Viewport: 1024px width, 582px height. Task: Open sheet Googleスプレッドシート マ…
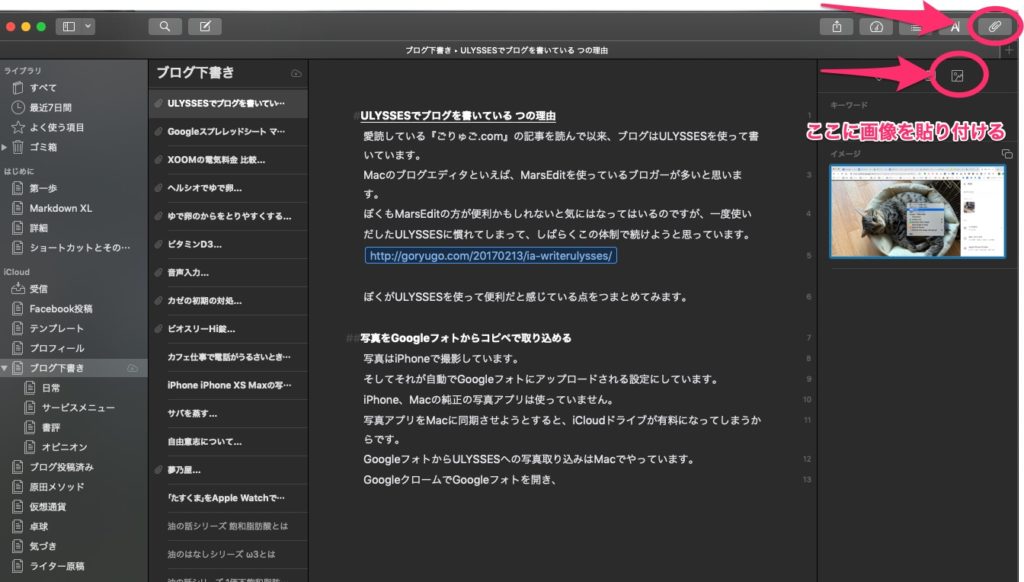(228, 131)
